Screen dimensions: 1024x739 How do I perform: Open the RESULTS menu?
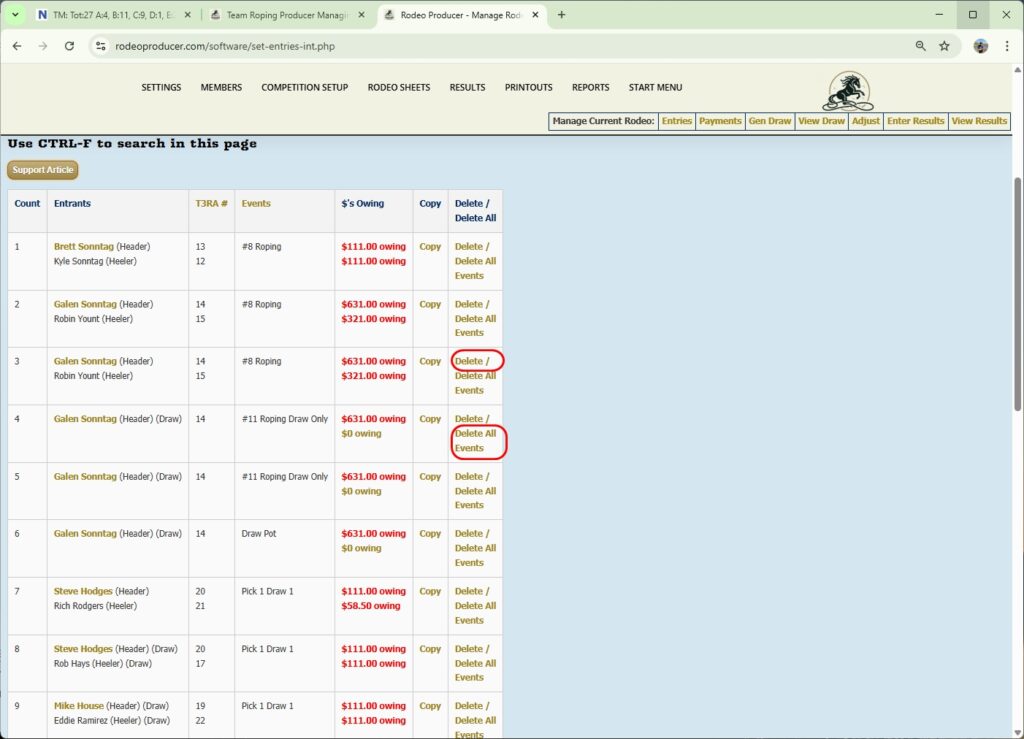pyautogui.click(x=468, y=87)
